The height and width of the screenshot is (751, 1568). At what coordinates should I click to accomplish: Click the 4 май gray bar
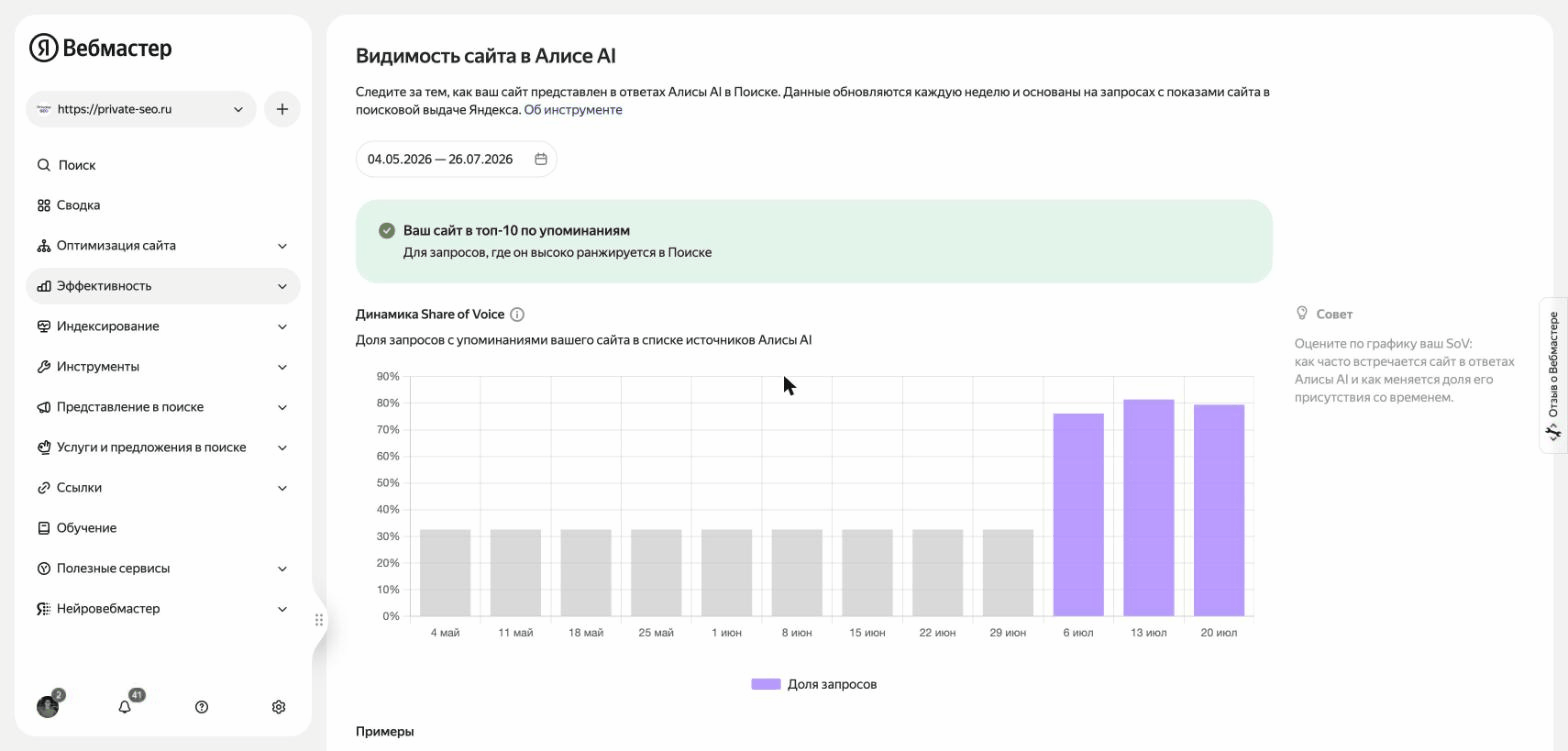[445, 573]
